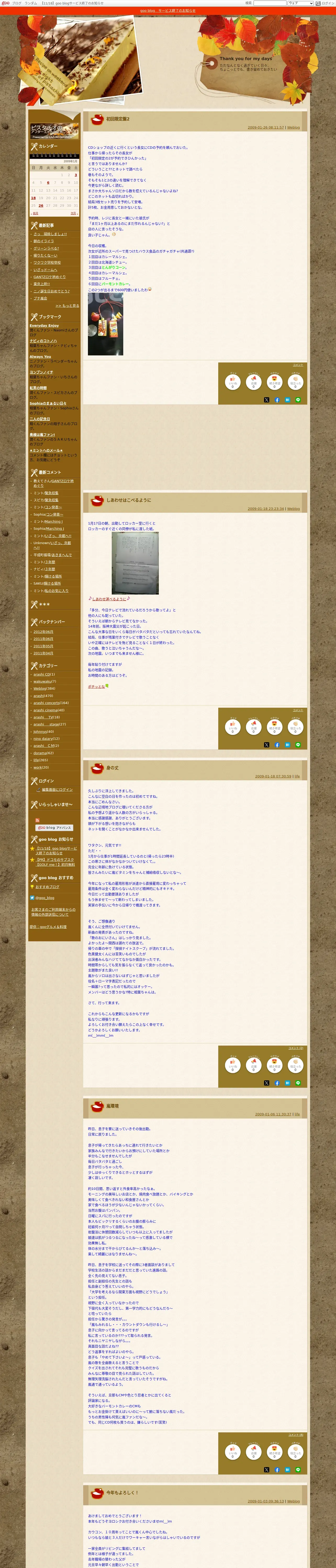The height and width of the screenshot is (1568, 336).
Task: Click the ピスタチオの blog title banner in the sidebar
Action: click(54, 131)
